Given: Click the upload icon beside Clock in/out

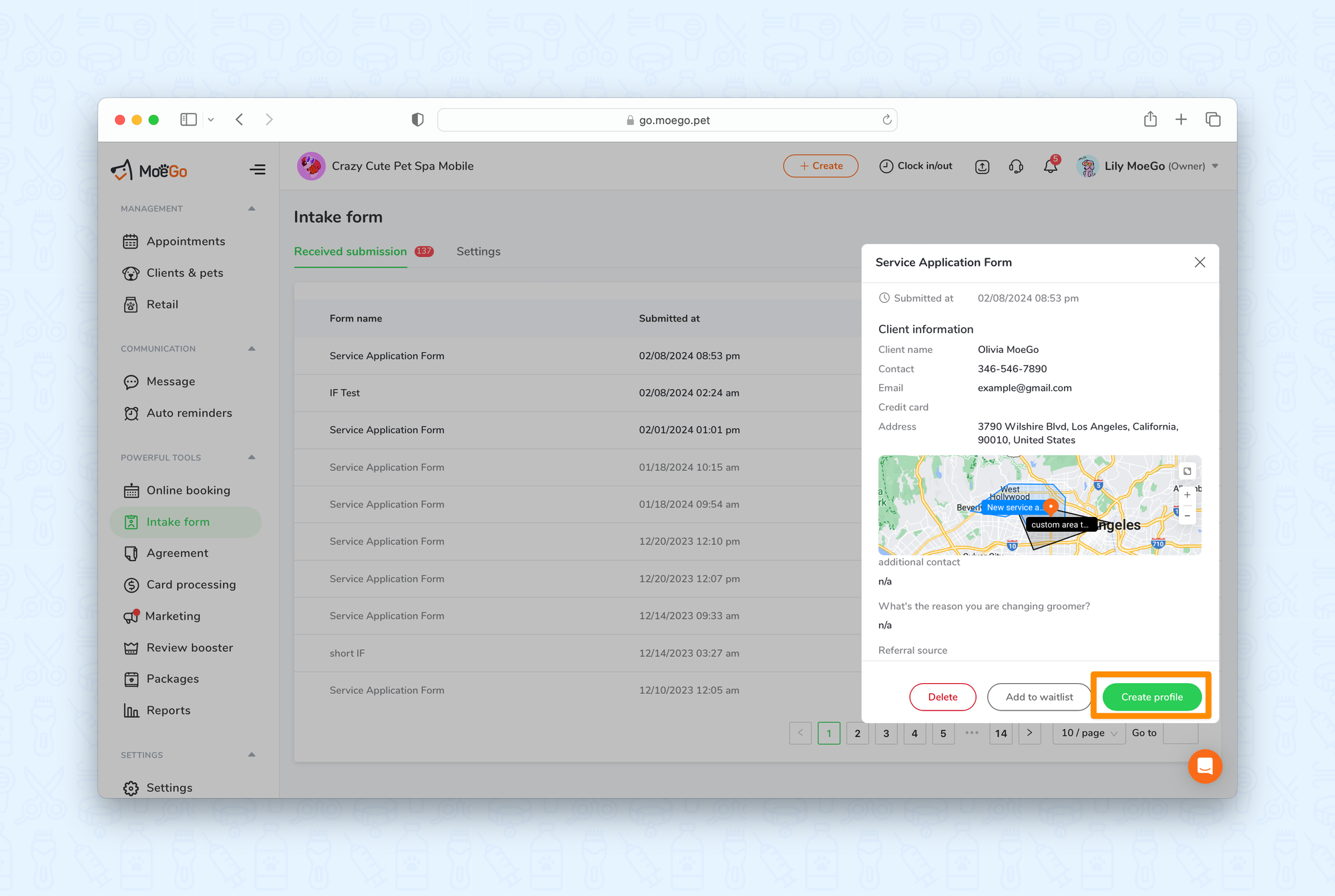Looking at the screenshot, I should 982,167.
